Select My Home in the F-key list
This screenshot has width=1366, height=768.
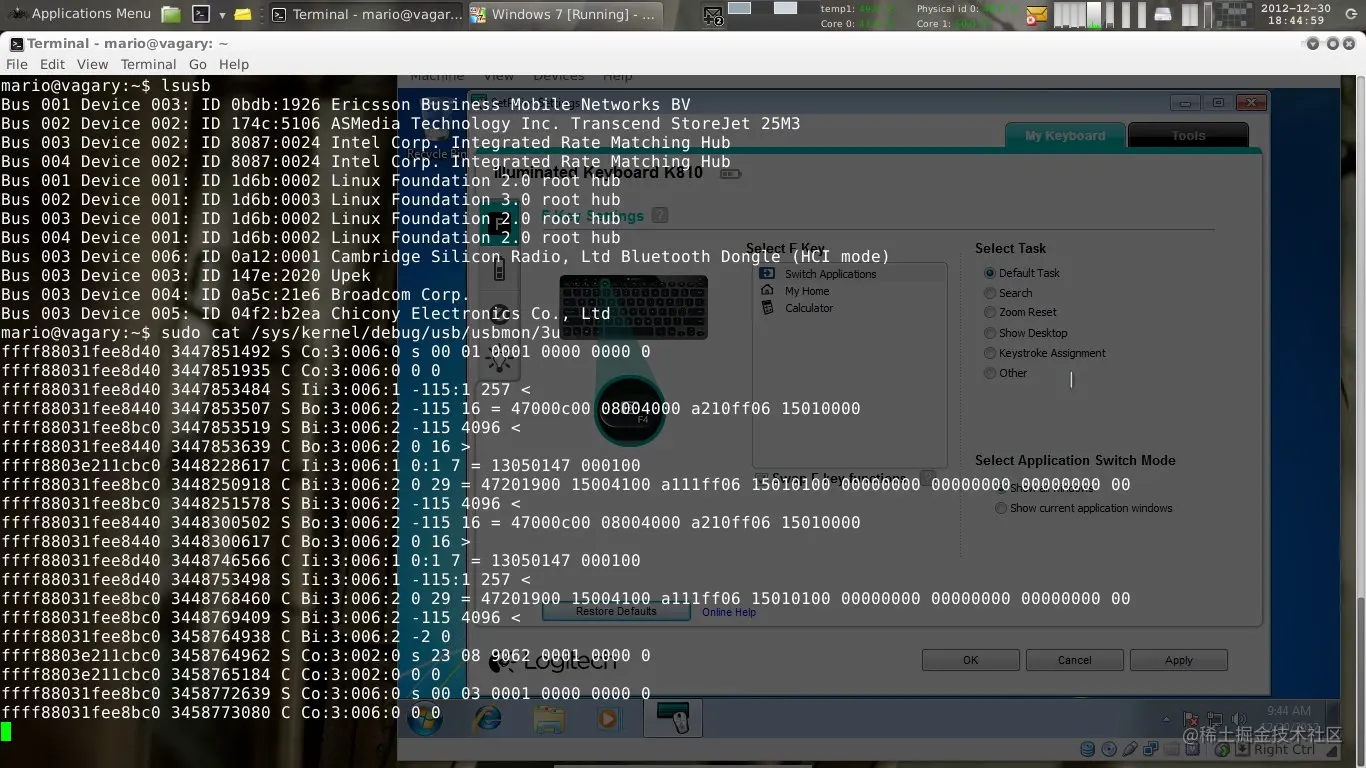(x=807, y=291)
